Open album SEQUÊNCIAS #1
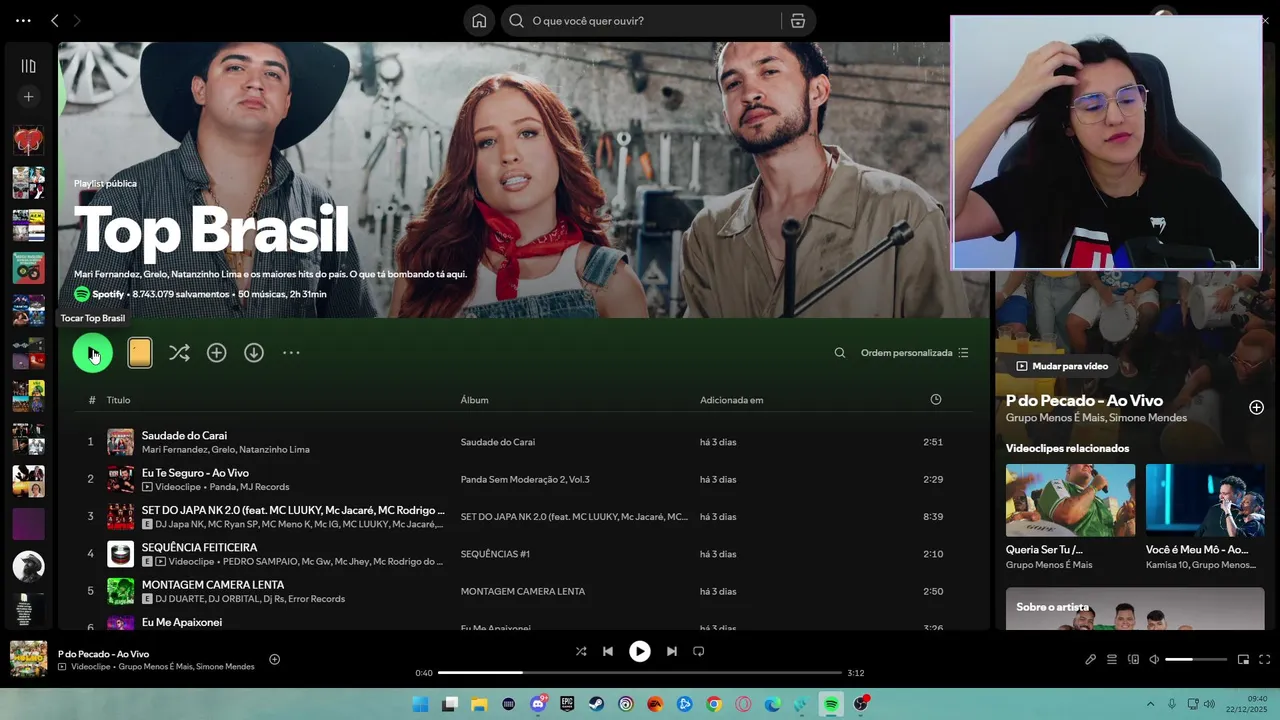This screenshot has height=720, width=1280. tap(495, 554)
